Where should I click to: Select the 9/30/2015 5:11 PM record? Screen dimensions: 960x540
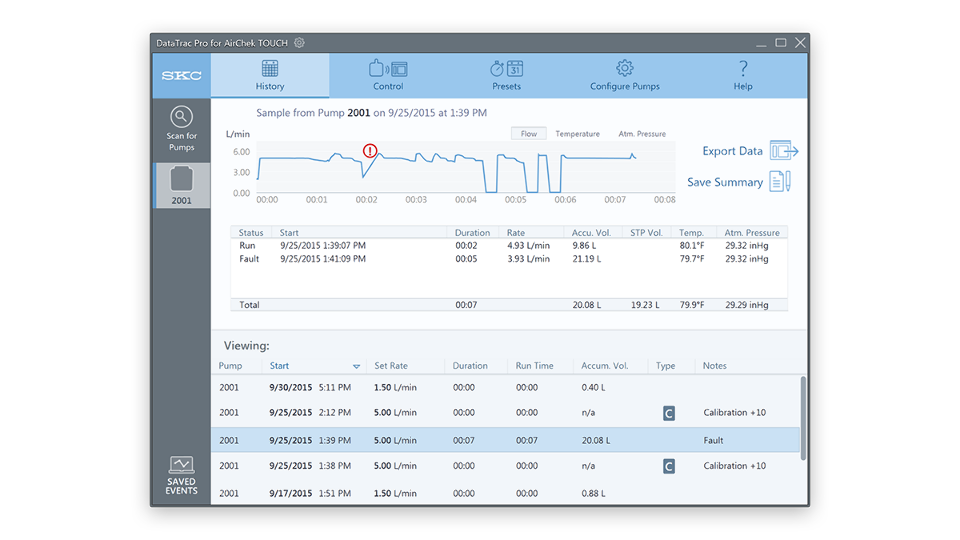point(505,388)
